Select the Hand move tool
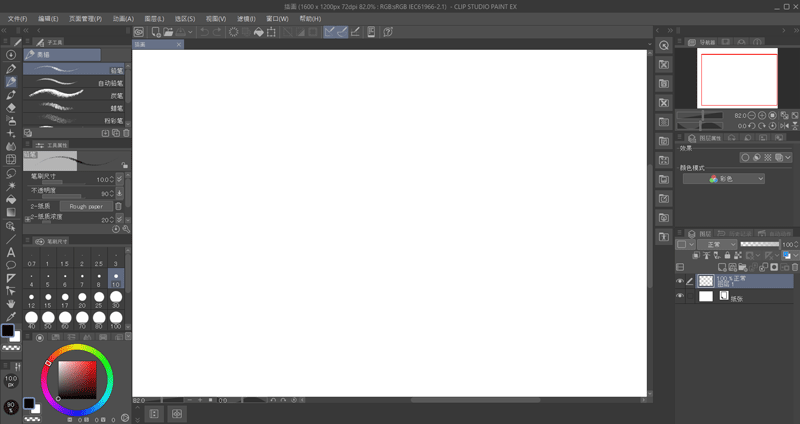Image resolution: width=800 pixels, height=424 pixels. (11, 303)
